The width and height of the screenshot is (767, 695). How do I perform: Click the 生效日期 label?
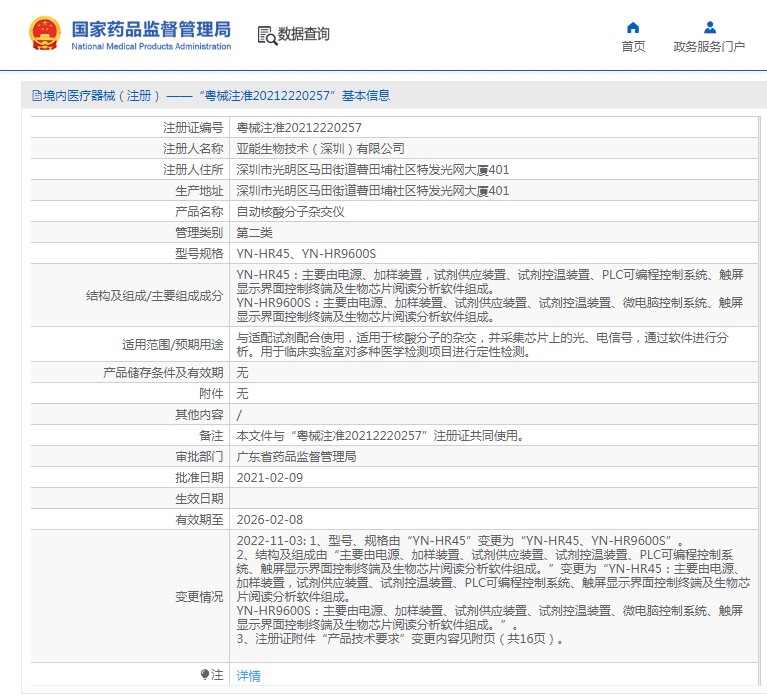click(199, 499)
